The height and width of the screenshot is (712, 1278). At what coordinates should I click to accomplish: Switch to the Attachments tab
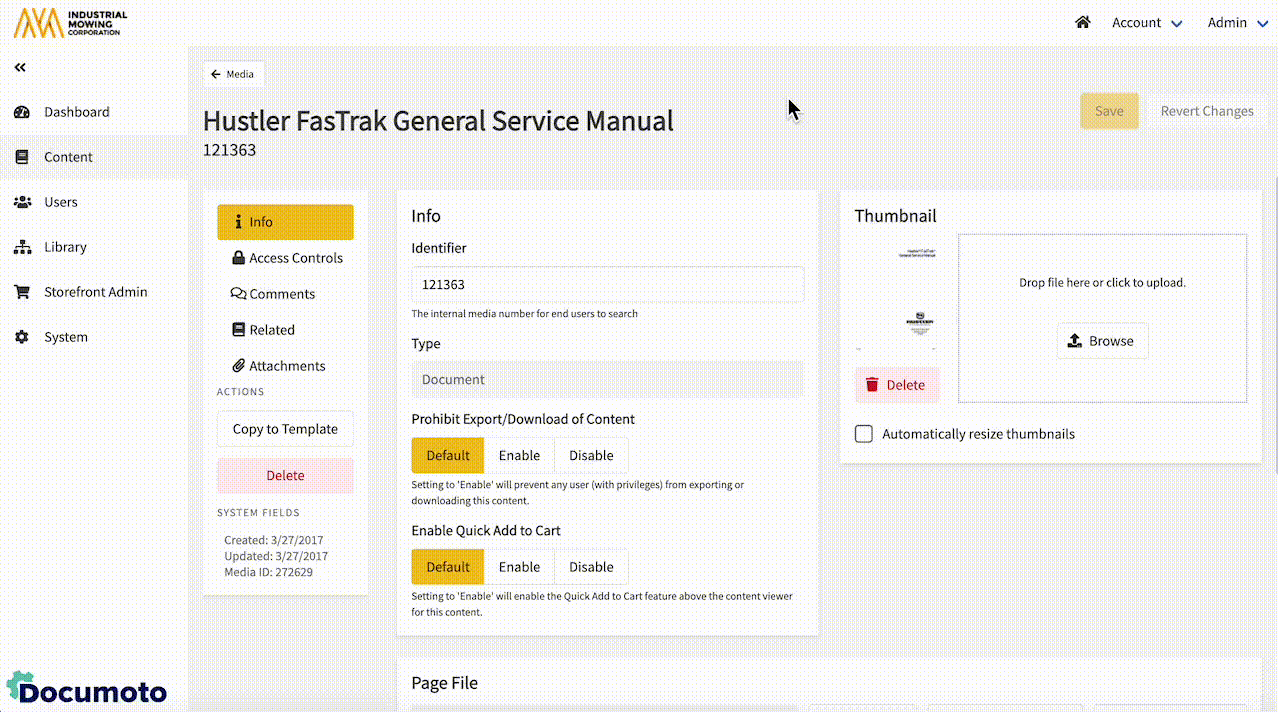pos(286,366)
